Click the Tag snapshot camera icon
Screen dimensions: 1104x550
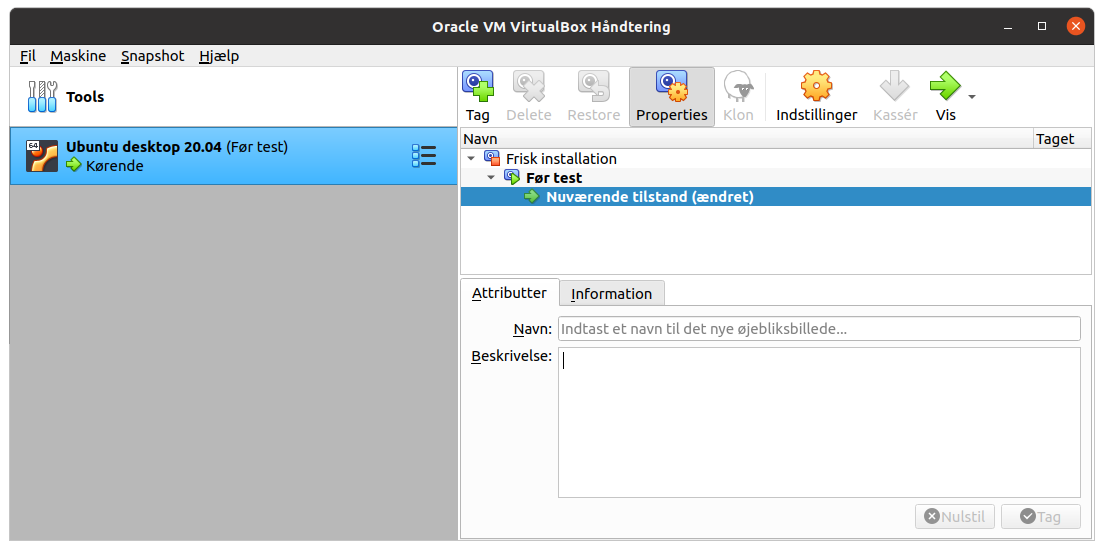point(477,86)
